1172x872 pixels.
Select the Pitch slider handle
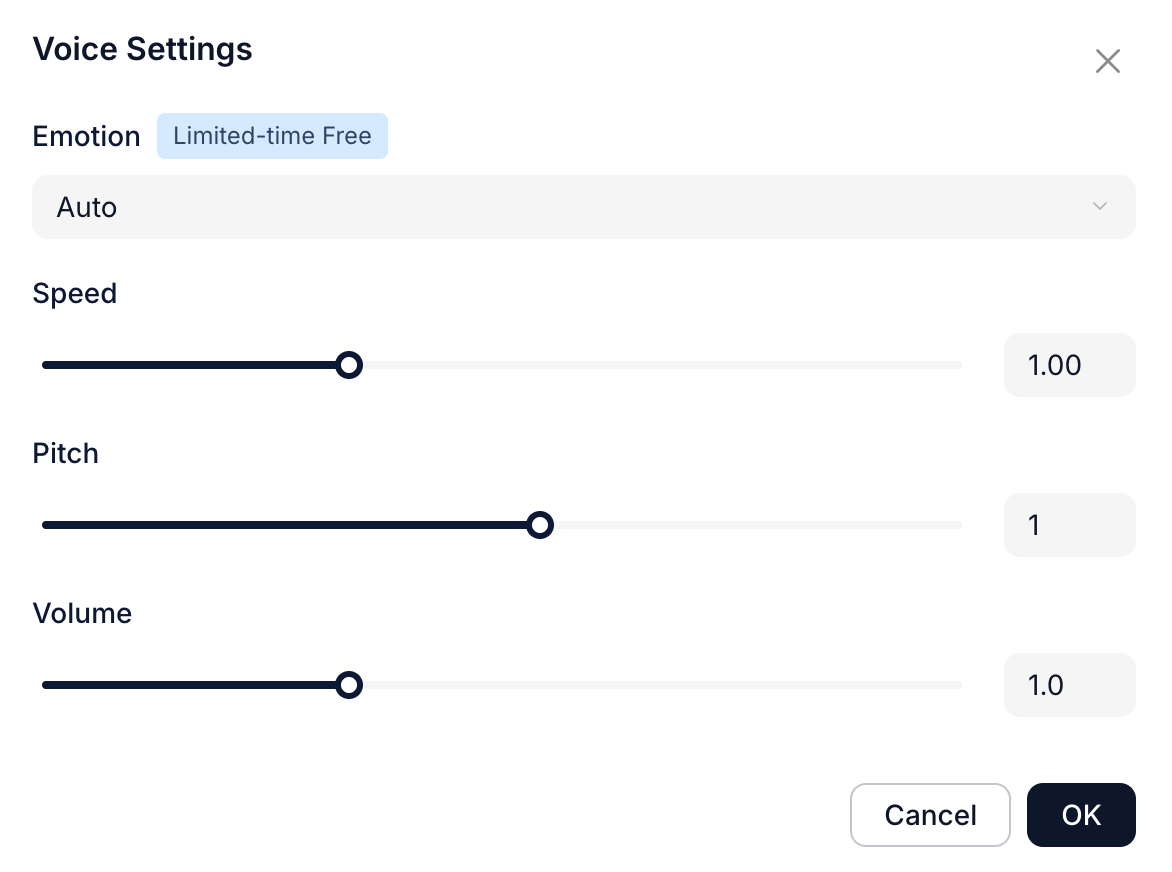[540, 525]
